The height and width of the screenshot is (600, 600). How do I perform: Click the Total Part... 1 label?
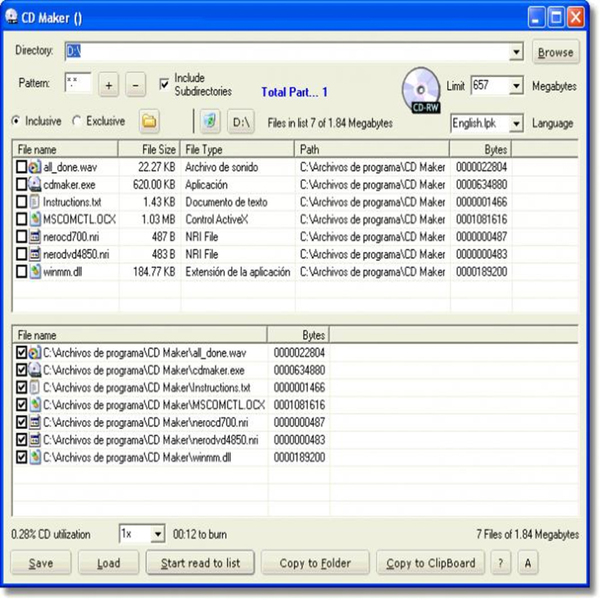pos(294,92)
